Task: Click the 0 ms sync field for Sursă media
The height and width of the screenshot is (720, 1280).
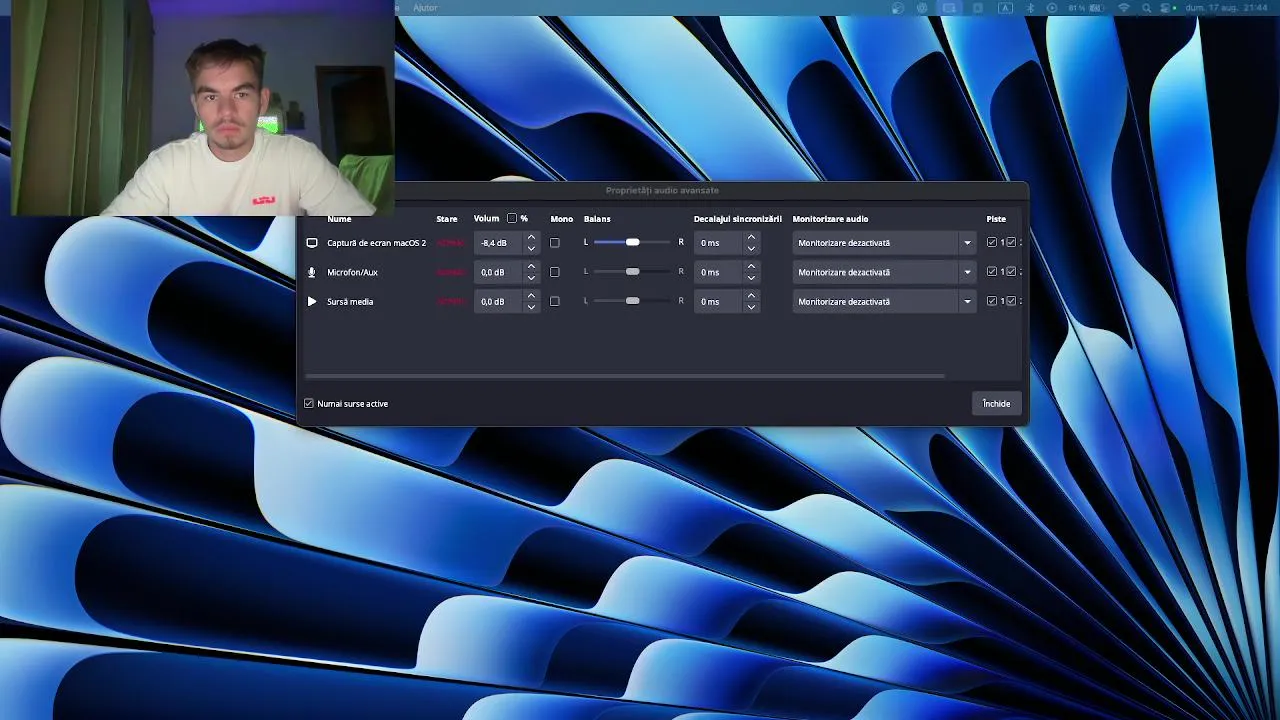Action: click(718, 301)
